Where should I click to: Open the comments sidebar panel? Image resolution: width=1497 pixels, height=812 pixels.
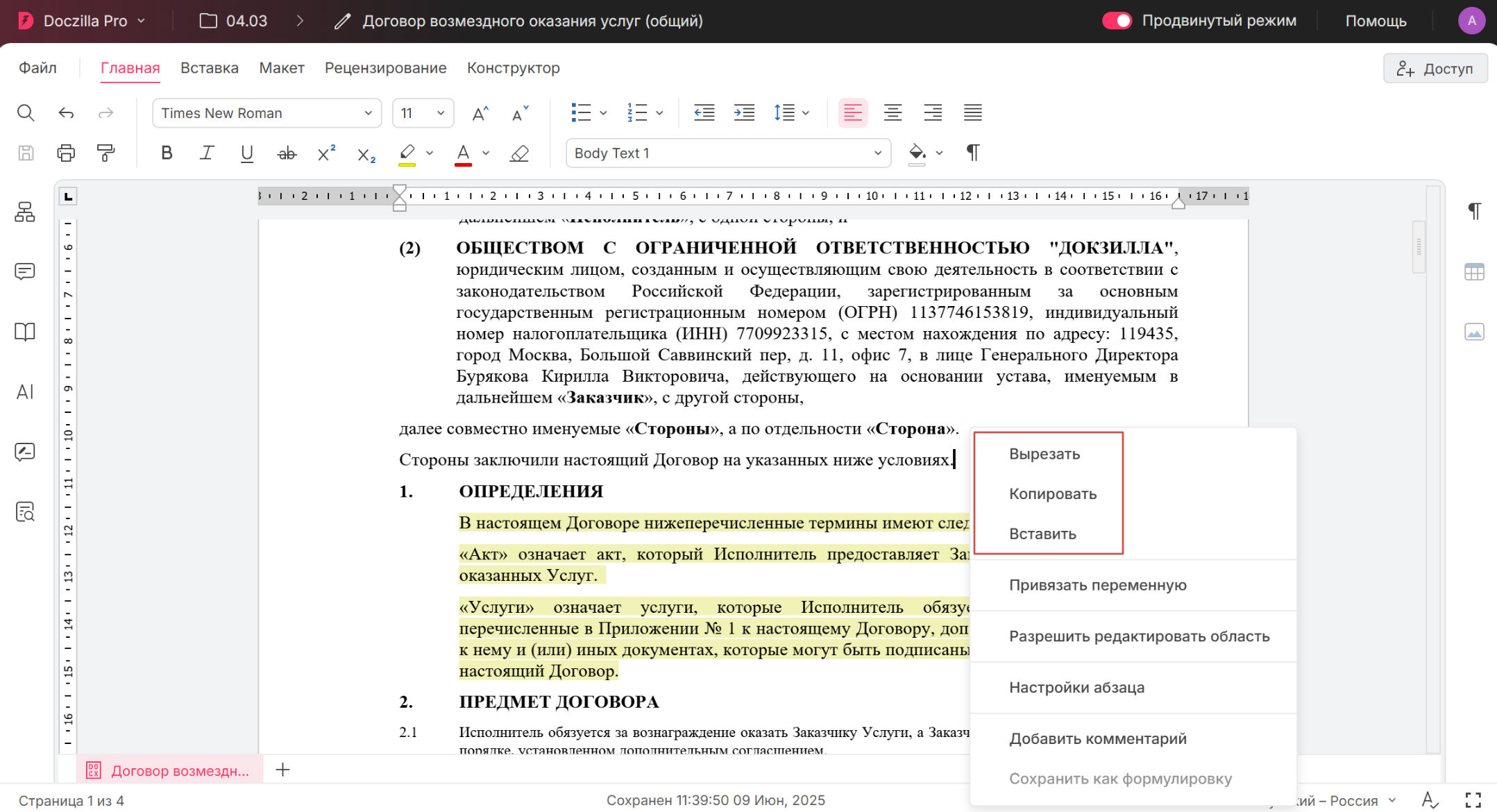coord(25,271)
